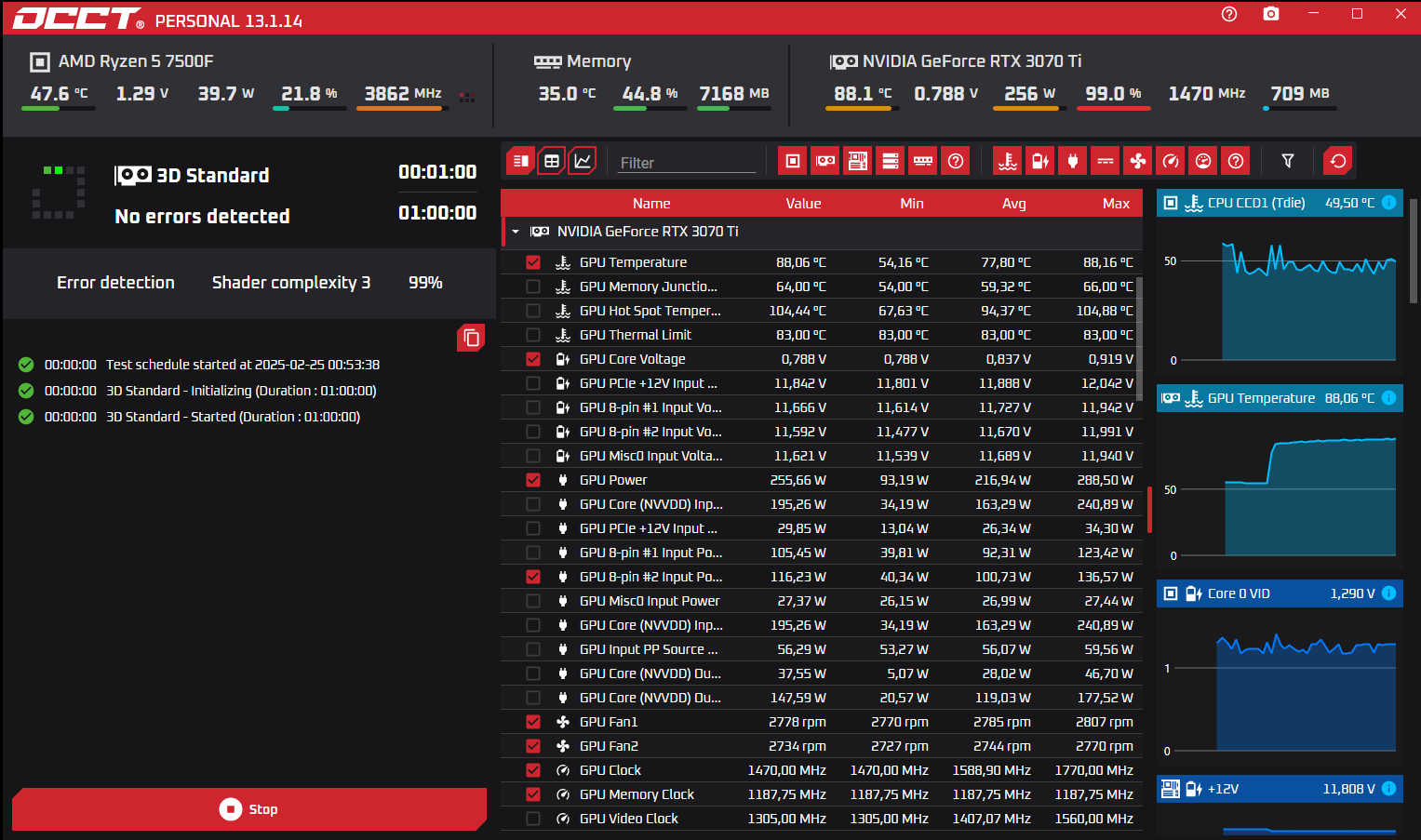Toggle the unknown-hardware filter next to memory
1421x840 pixels.
(956, 161)
